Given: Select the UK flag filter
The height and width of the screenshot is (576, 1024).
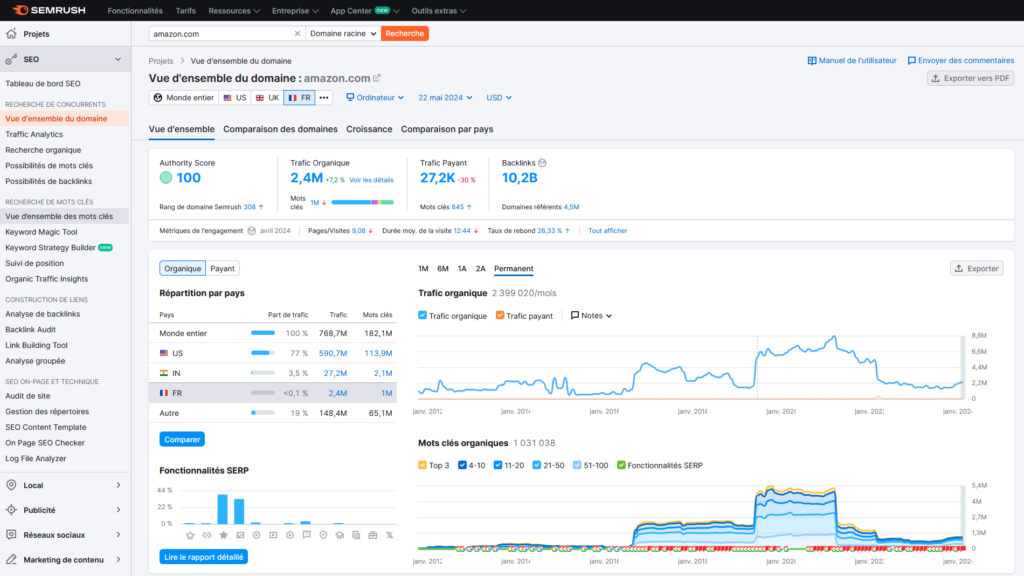Looking at the screenshot, I should pos(267,97).
